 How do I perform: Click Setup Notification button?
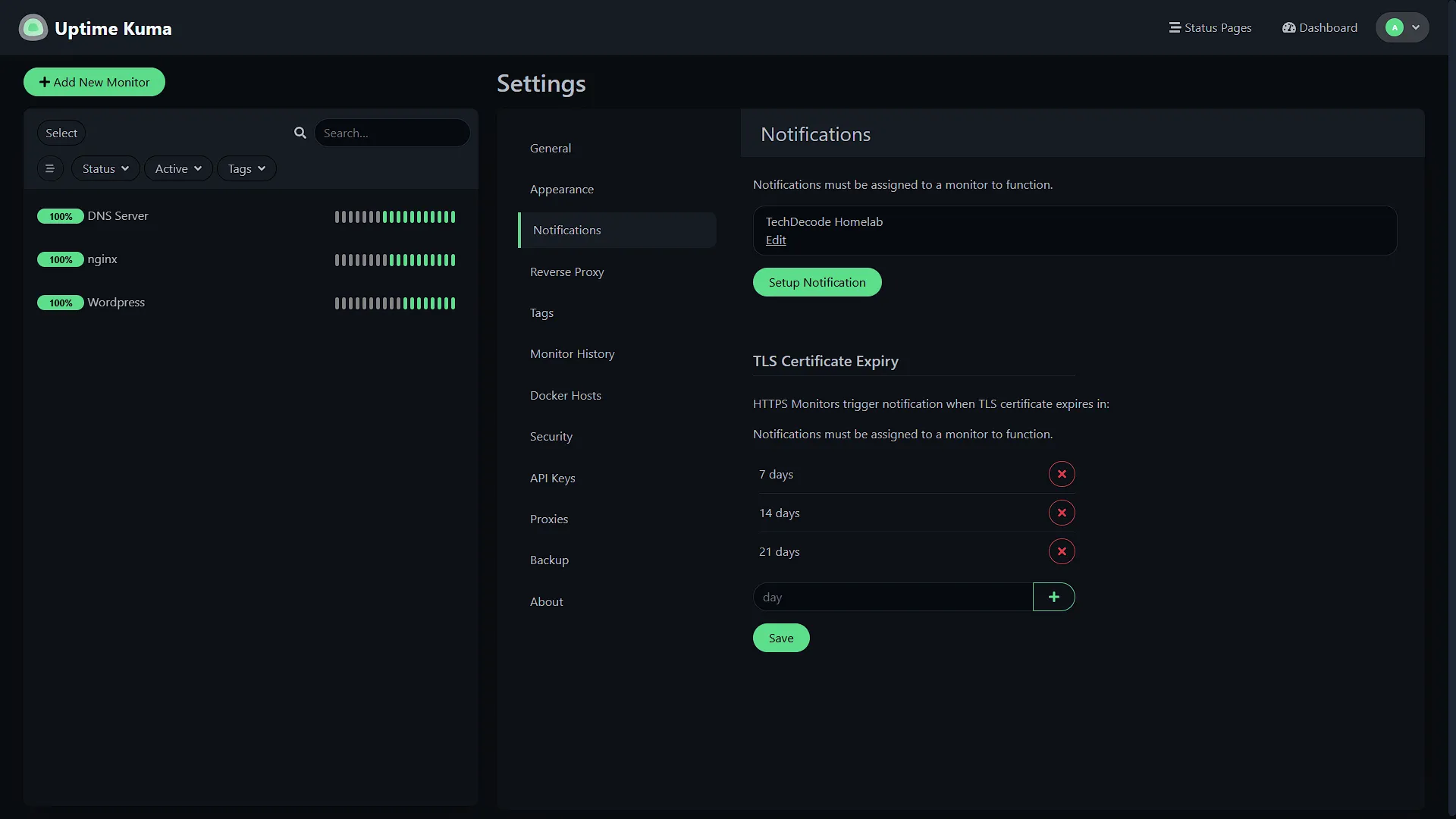point(817,282)
